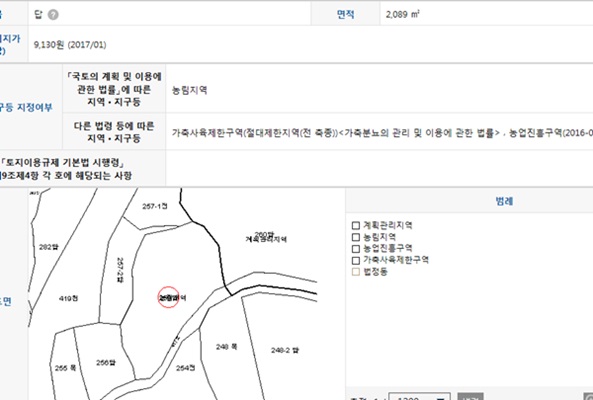Open the map scale dropdown
Image resolution: width=593 pixels, height=400 pixels.
click(x=419, y=397)
